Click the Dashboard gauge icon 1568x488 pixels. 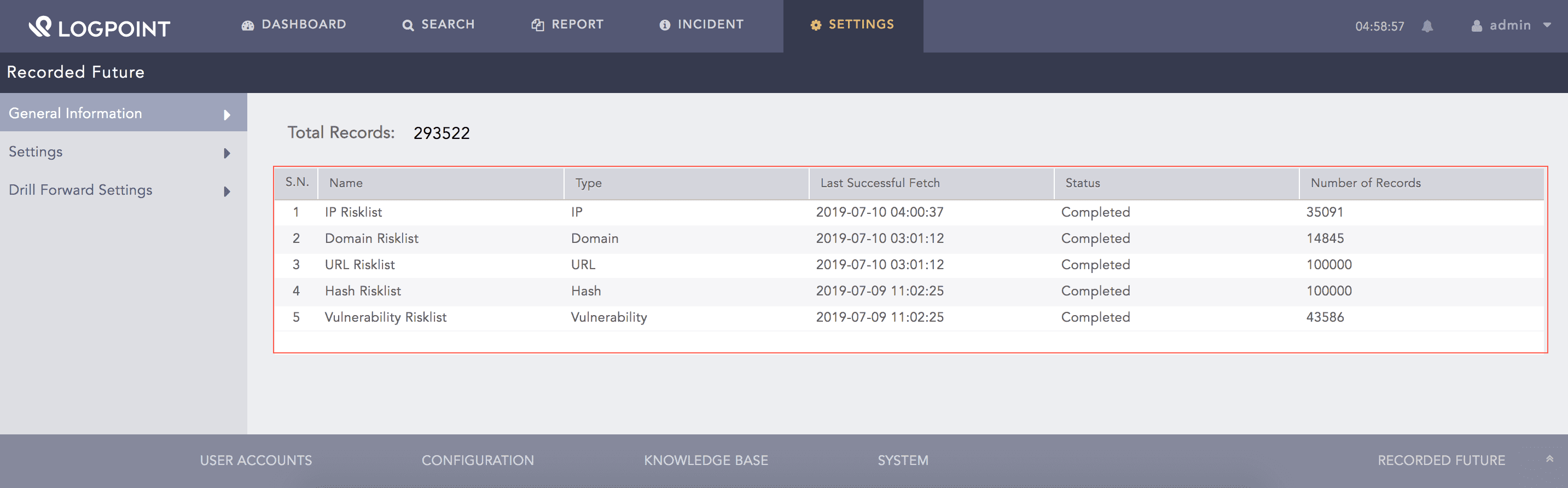pos(247,25)
